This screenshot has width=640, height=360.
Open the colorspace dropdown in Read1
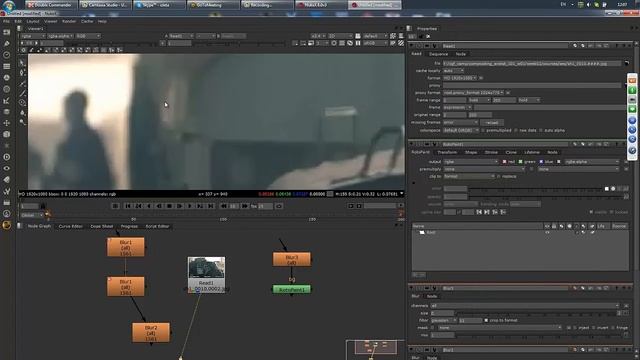(461, 130)
